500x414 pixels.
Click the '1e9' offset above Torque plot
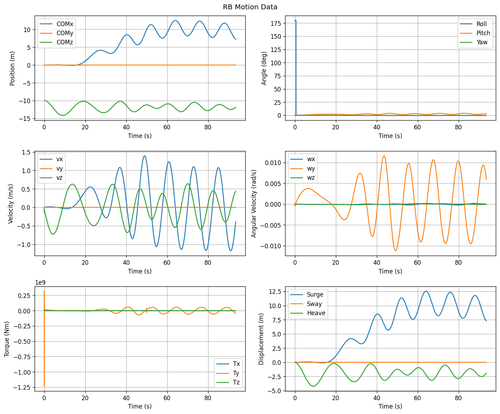41,283
